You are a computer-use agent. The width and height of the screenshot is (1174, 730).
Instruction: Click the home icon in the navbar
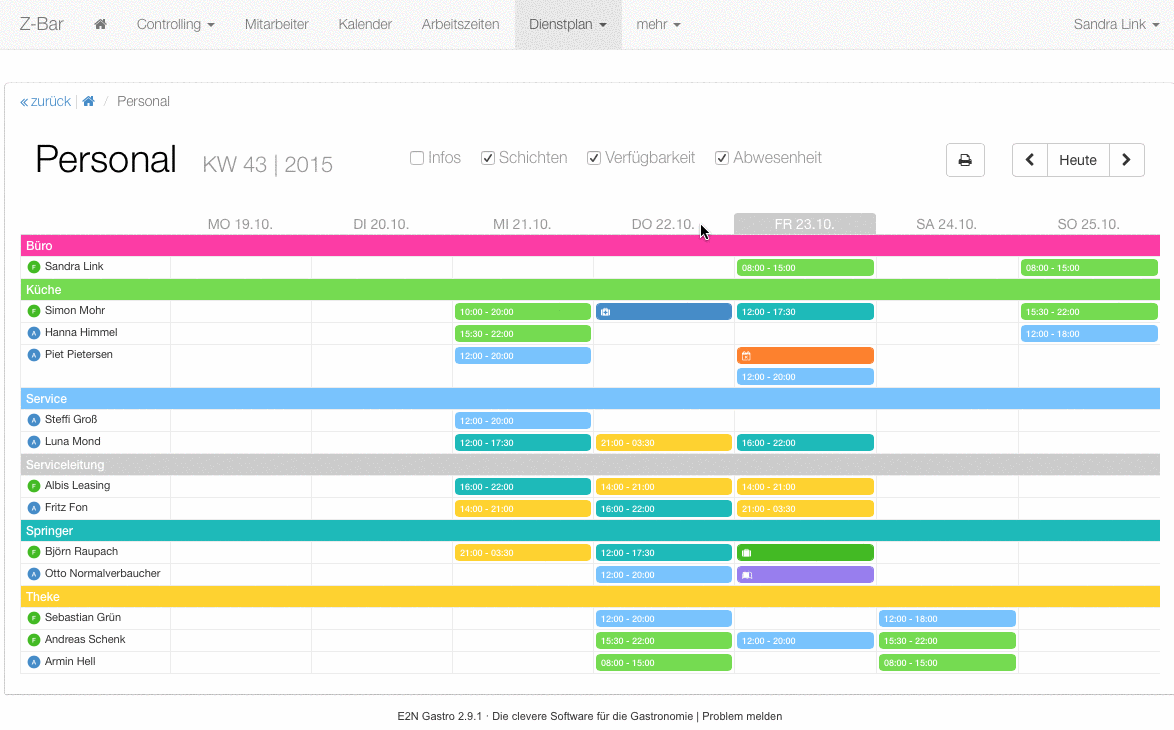(x=100, y=25)
